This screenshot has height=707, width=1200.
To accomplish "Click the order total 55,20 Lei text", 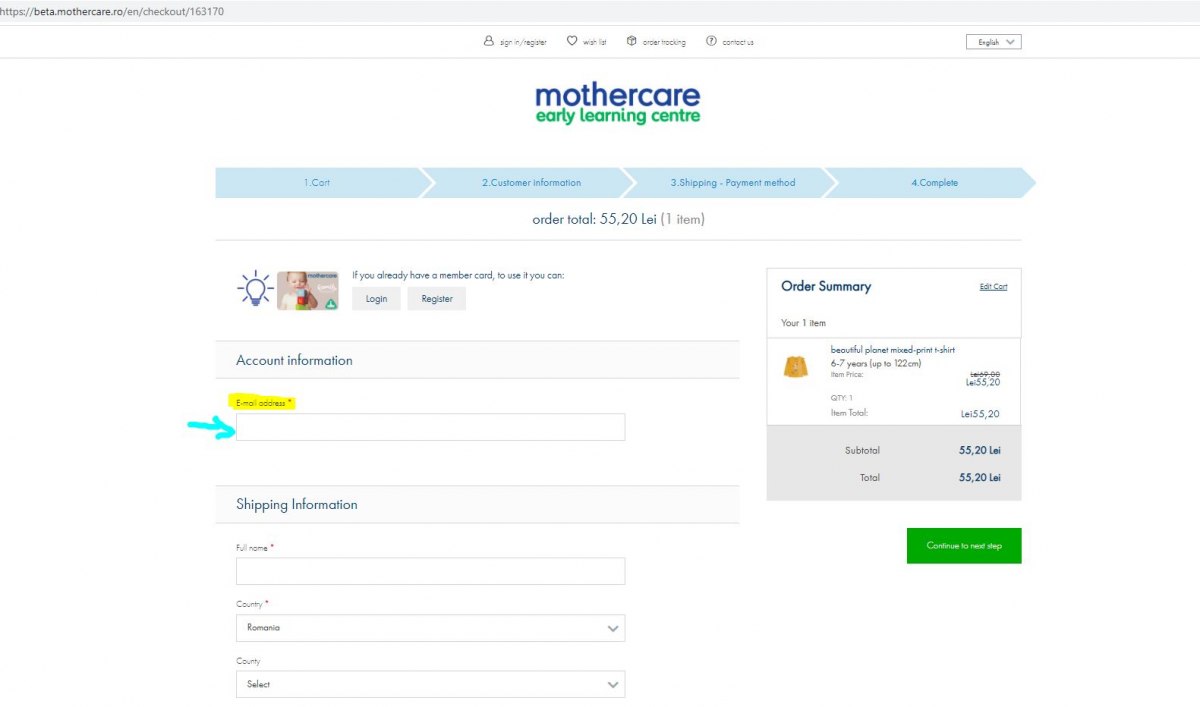I will point(618,219).
